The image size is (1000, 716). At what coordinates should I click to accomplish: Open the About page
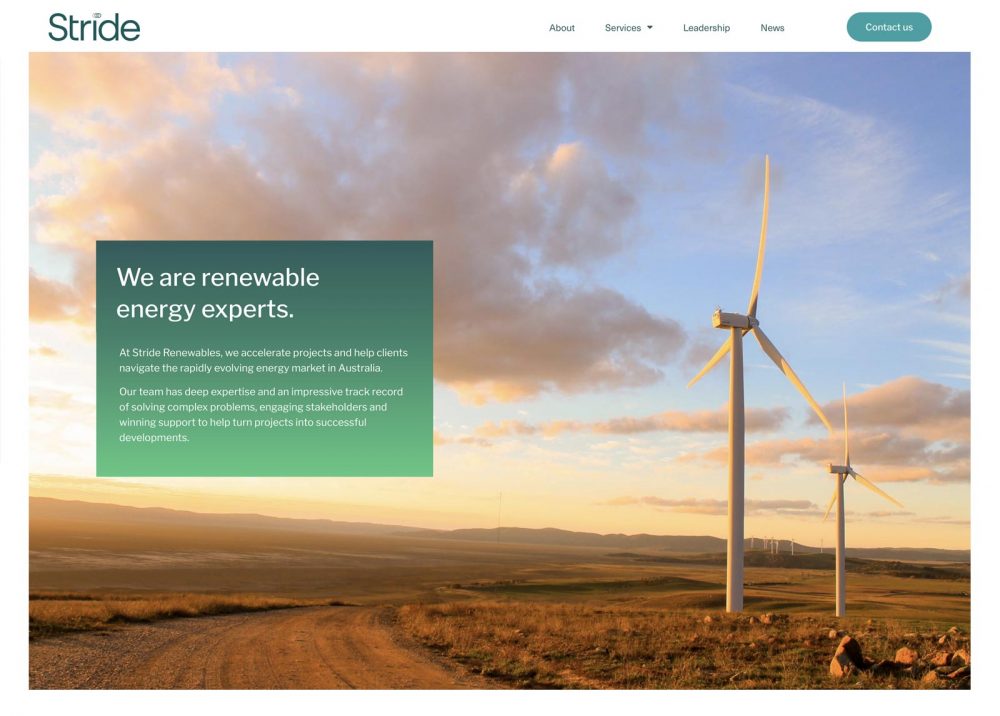561,28
